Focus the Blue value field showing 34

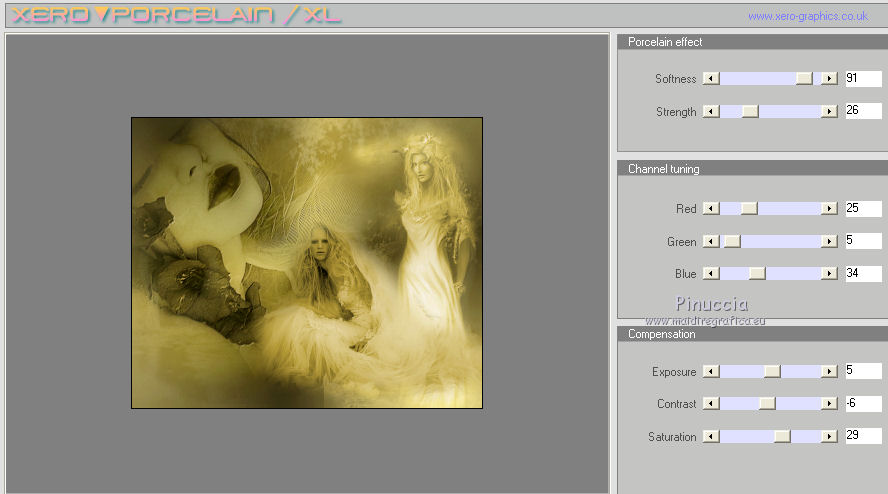pyautogui.click(x=864, y=273)
